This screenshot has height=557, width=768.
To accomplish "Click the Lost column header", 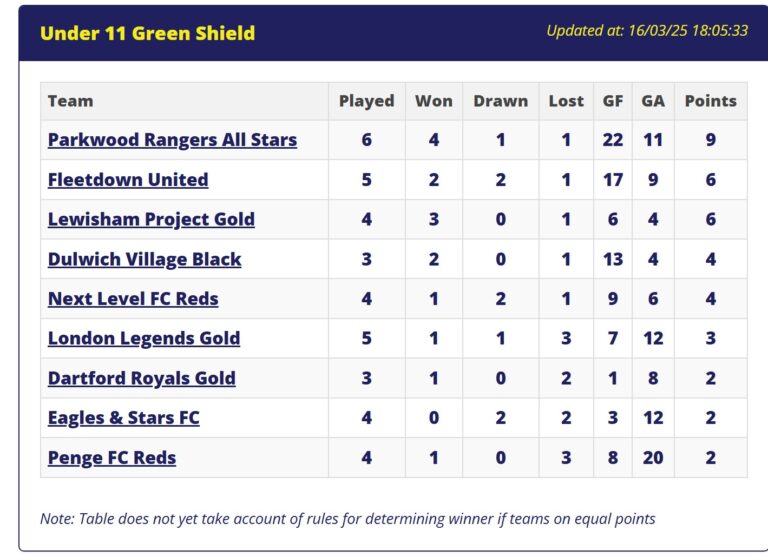I will [566, 101].
